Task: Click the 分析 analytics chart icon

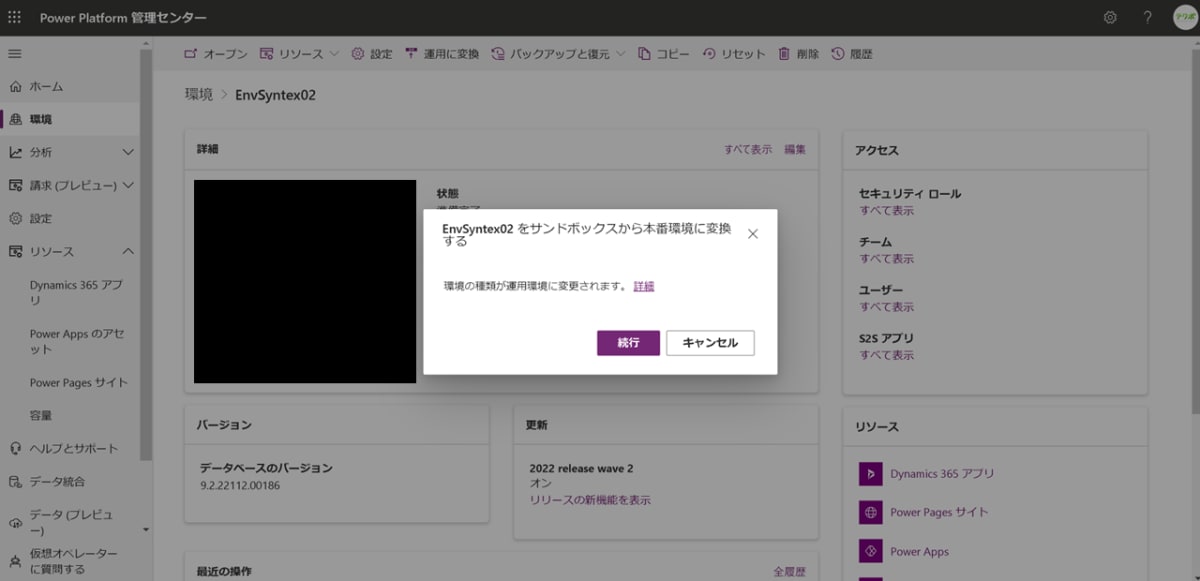Action: point(15,152)
